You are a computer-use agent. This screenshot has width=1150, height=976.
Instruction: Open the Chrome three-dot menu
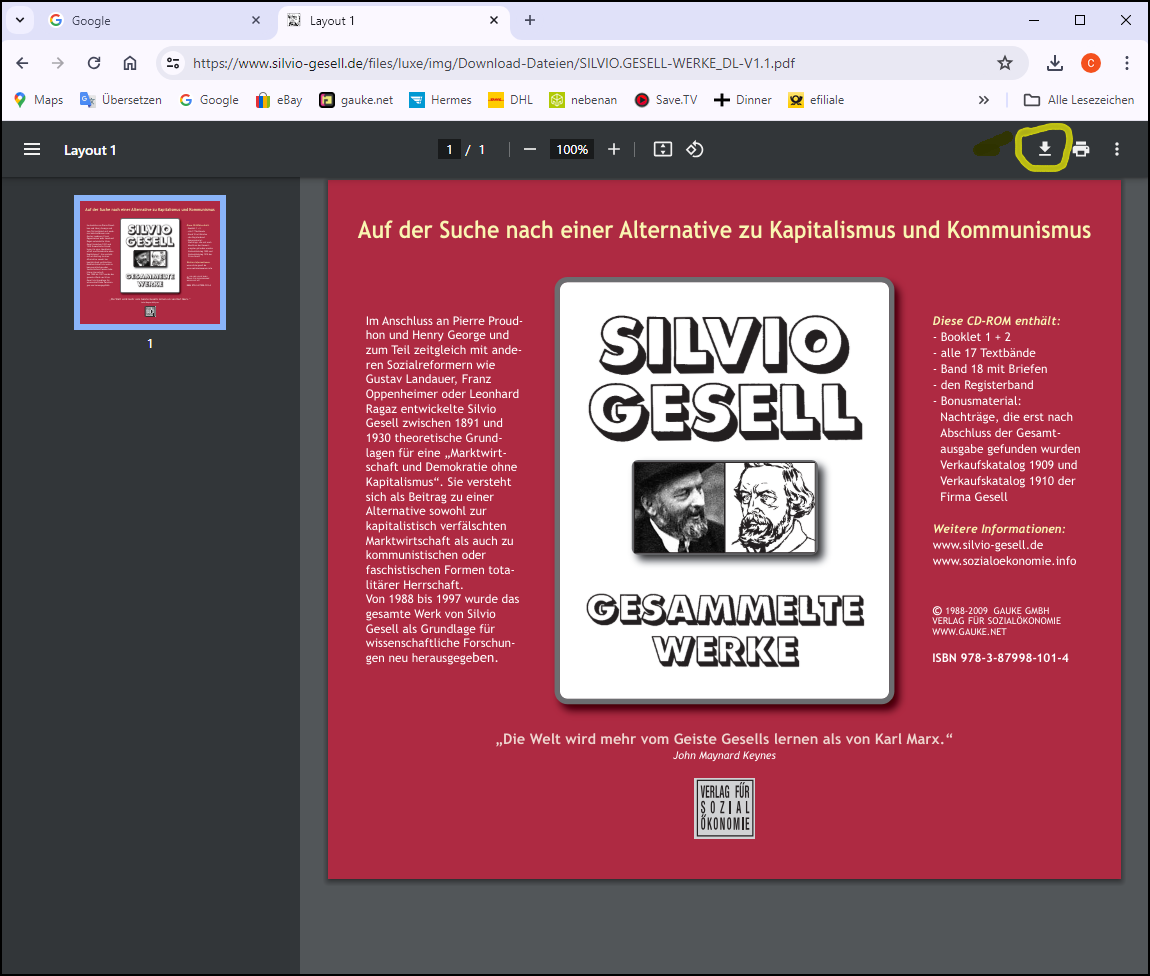coord(1127,63)
